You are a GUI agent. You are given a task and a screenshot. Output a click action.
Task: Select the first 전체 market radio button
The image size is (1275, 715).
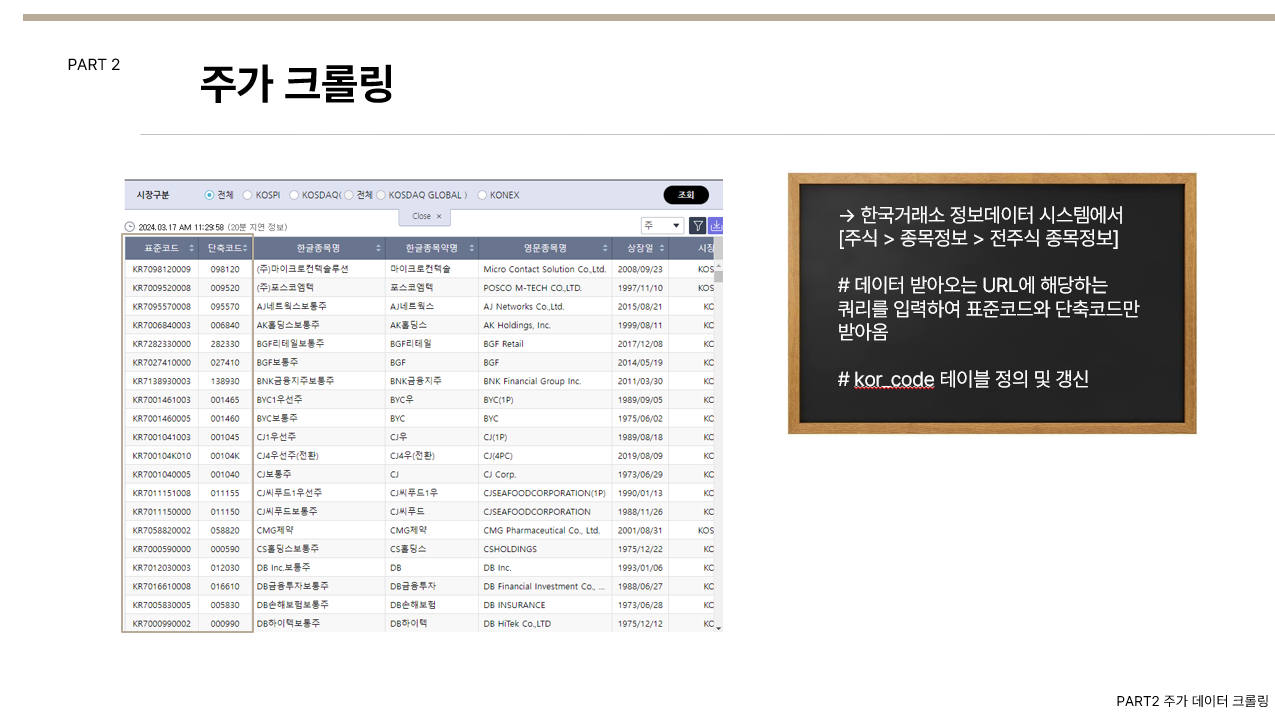tap(209, 195)
